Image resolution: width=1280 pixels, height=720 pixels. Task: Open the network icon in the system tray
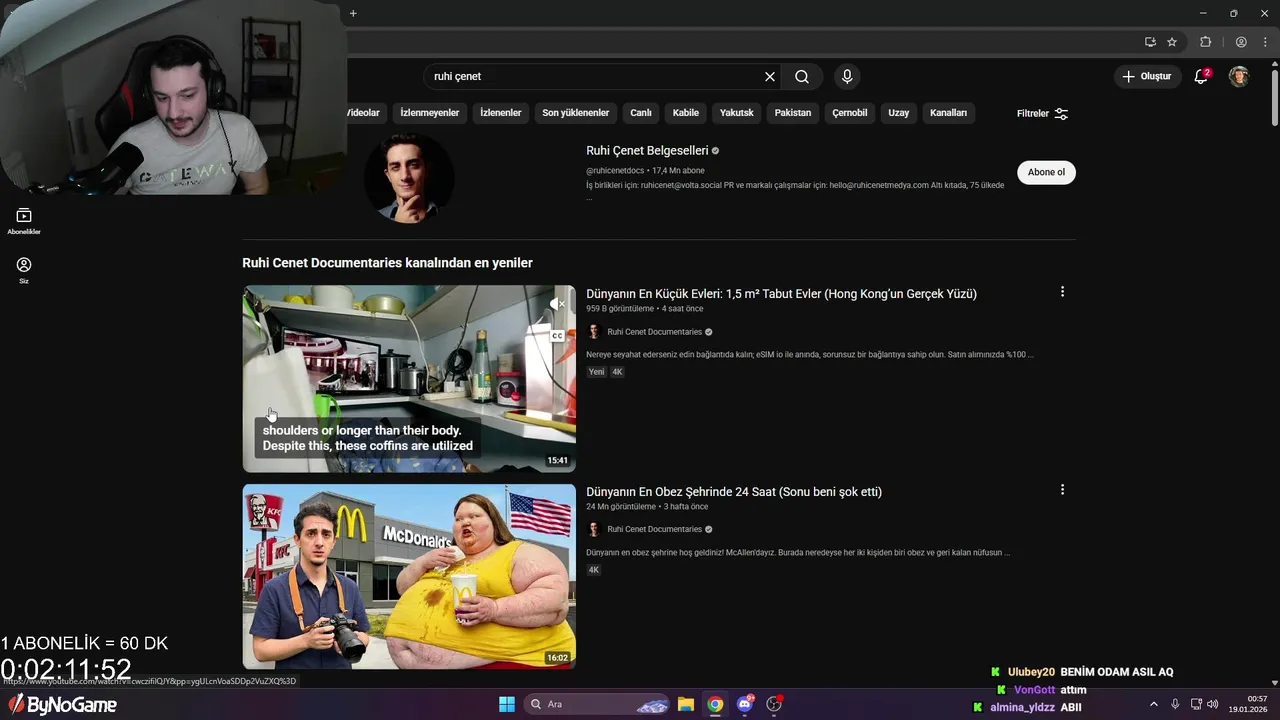click(x=1196, y=704)
